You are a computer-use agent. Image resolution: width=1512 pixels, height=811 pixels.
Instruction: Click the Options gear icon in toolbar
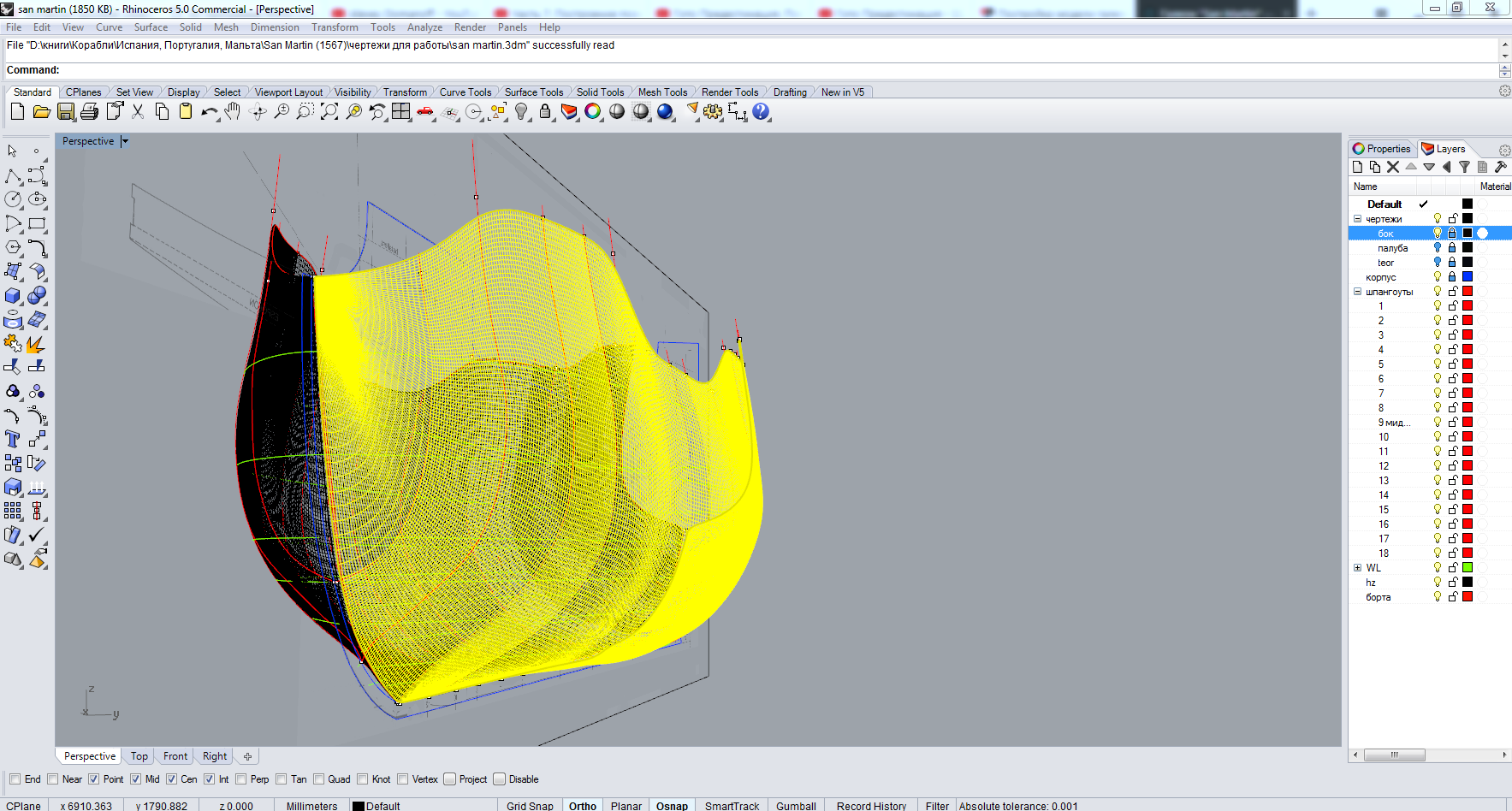click(x=713, y=112)
